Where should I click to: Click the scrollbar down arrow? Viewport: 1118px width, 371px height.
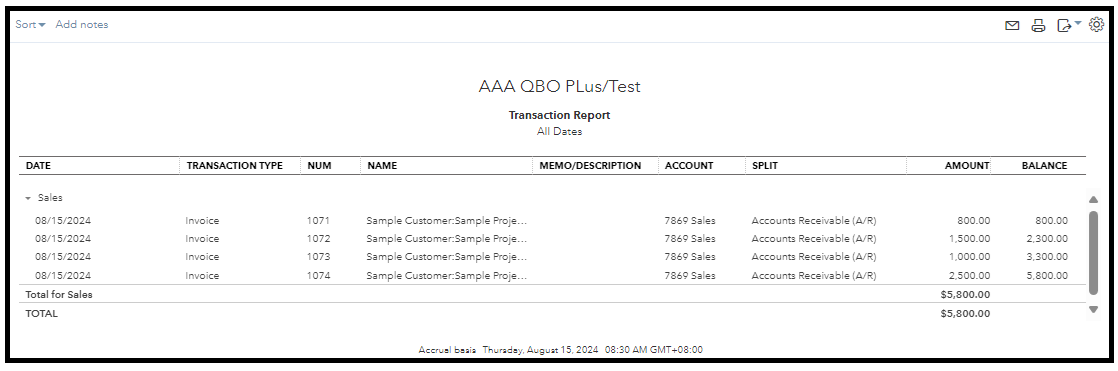[x=1093, y=310]
